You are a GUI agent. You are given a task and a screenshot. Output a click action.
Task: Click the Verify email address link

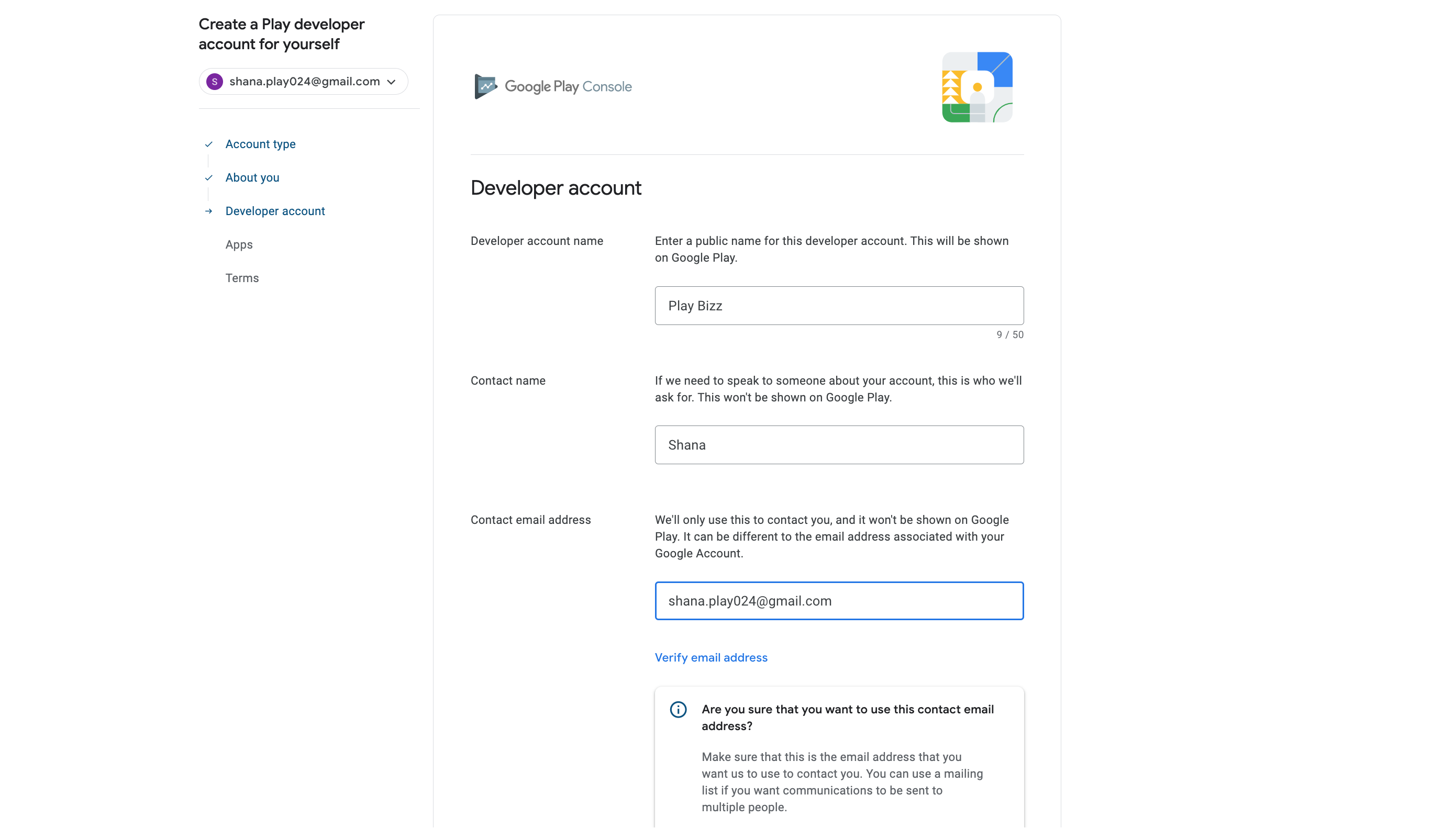pyautogui.click(x=711, y=657)
